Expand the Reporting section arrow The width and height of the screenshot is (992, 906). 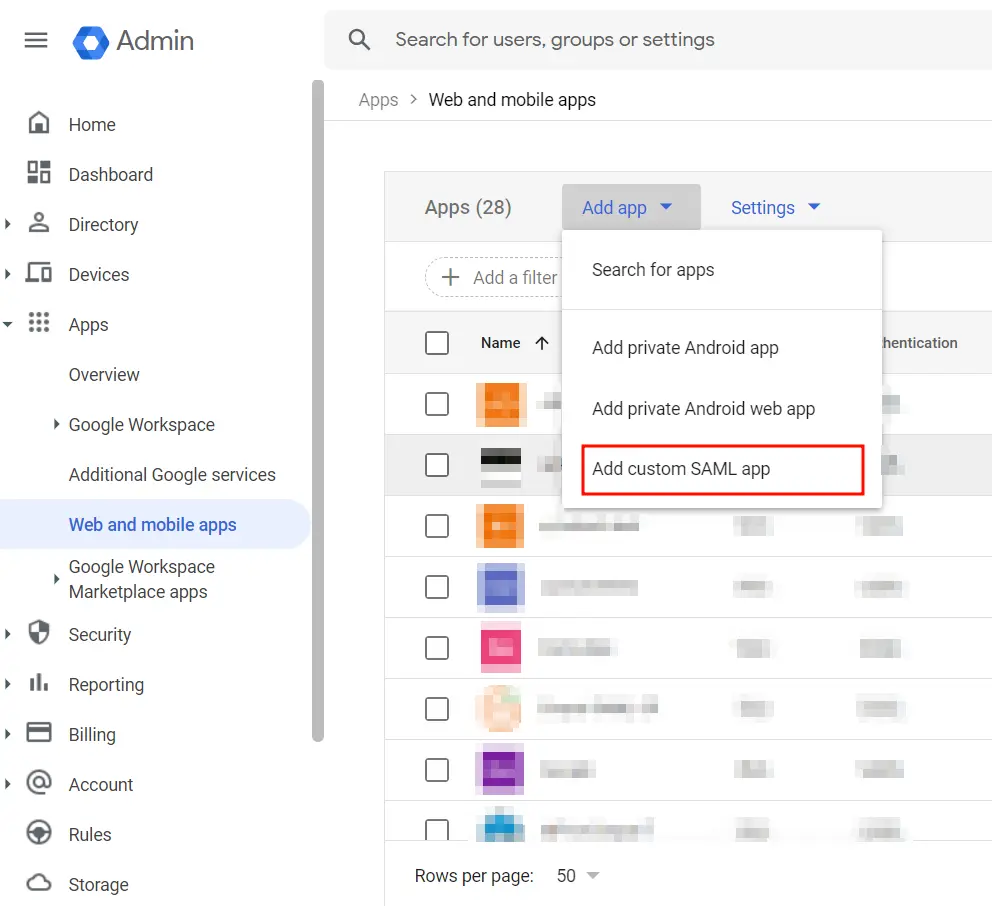click(x=8, y=684)
